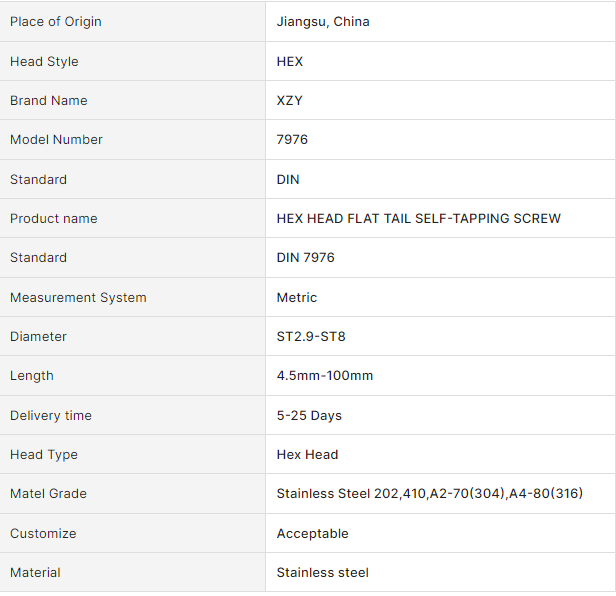Viewport: 616px width, 596px height.
Task: Click the model number value "7976"
Action: tap(292, 140)
